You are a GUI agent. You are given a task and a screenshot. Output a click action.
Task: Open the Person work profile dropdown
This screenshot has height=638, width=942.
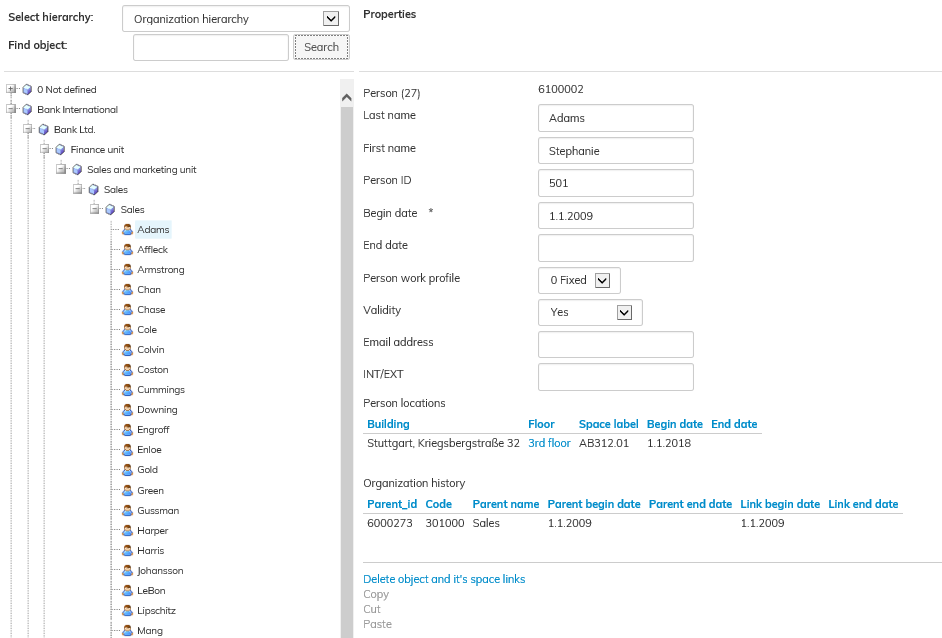click(x=602, y=281)
